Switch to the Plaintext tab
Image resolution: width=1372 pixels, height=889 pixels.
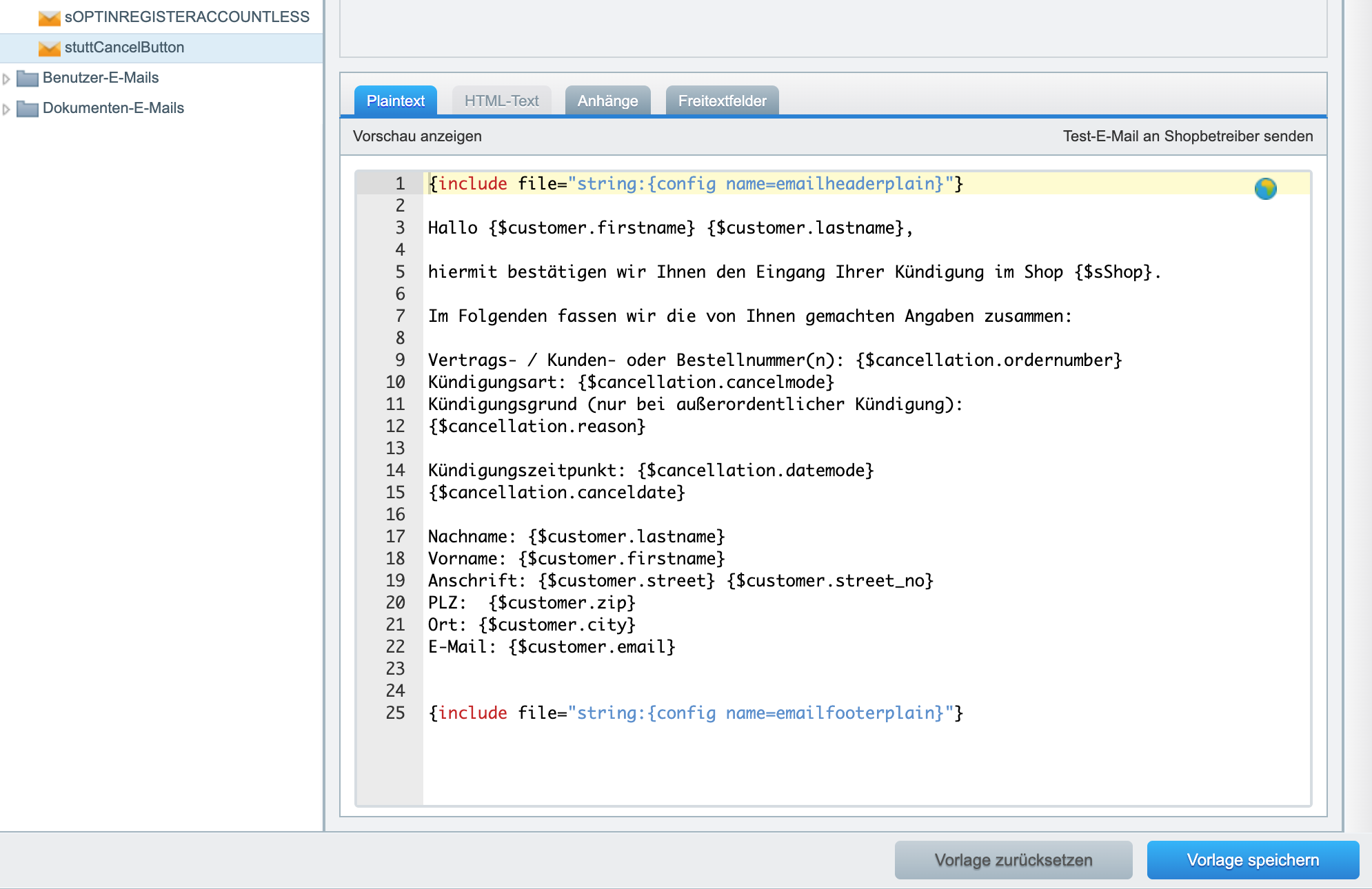pyautogui.click(x=396, y=101)
